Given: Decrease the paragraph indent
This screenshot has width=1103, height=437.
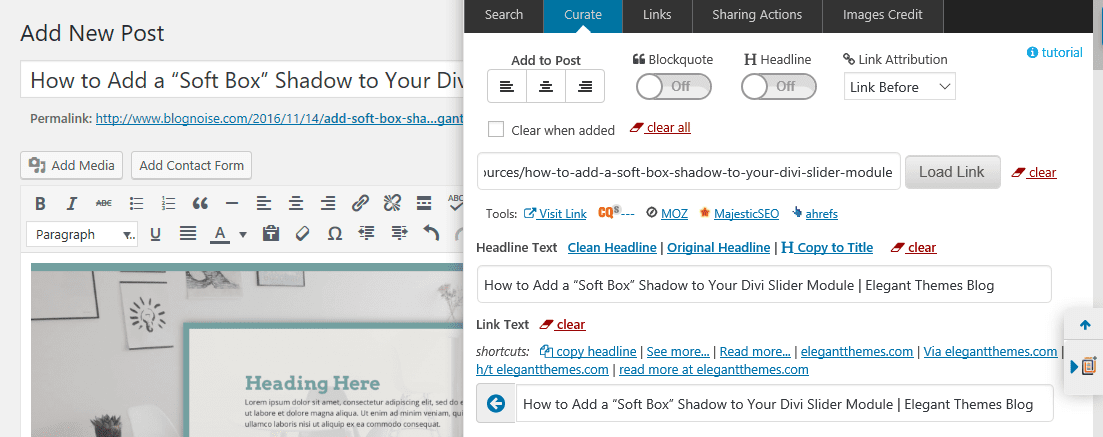Looking at the screenshot, I should (x=367, y=234).
